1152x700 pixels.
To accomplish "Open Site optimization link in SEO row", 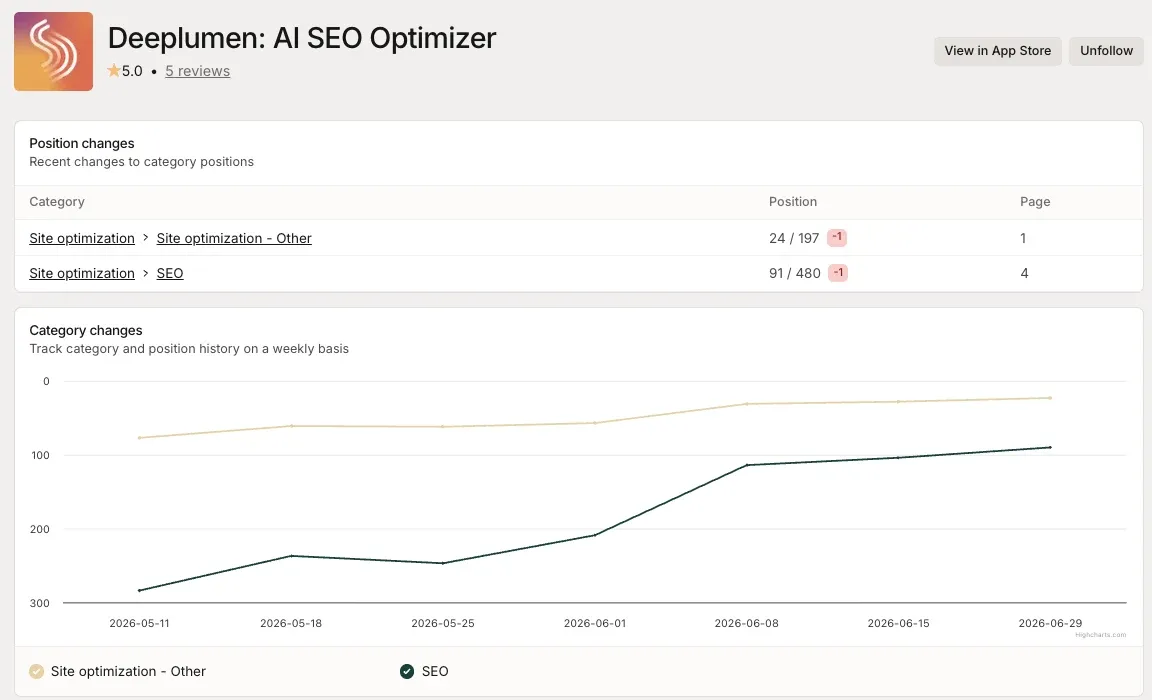I will point(82,273).
